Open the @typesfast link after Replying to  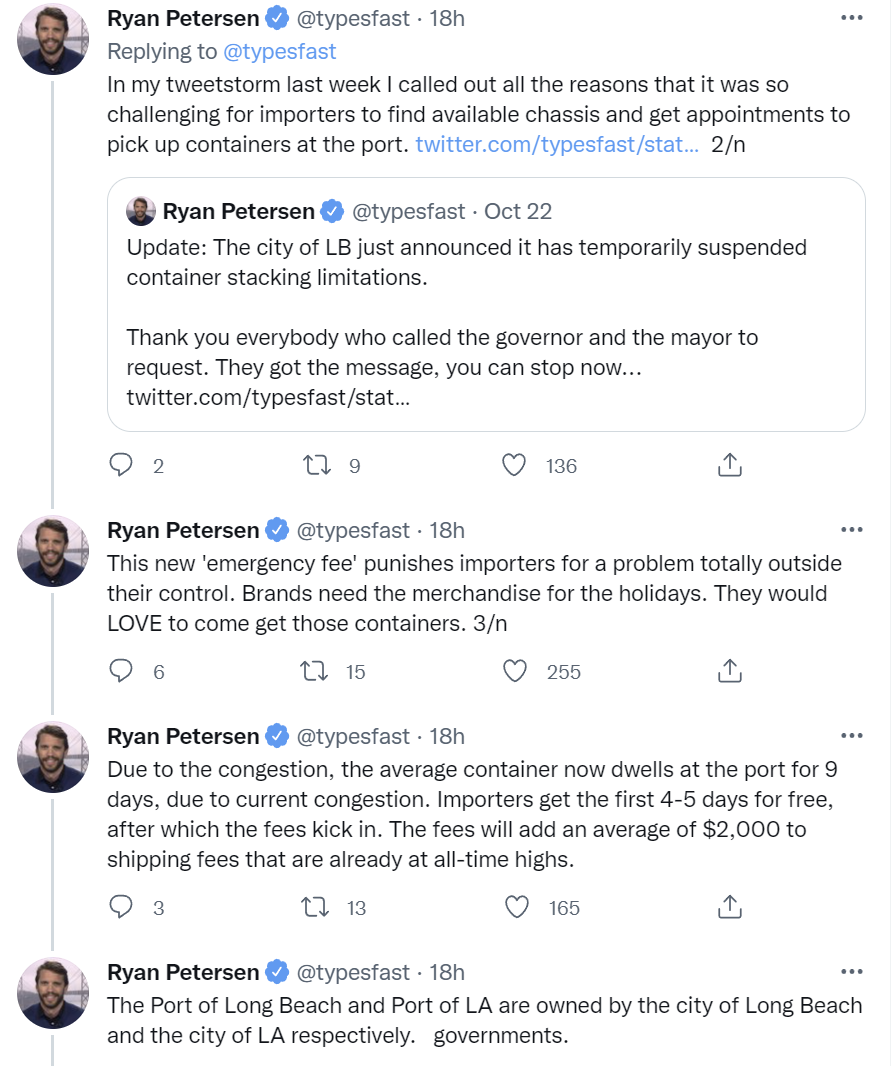(279, 52)
